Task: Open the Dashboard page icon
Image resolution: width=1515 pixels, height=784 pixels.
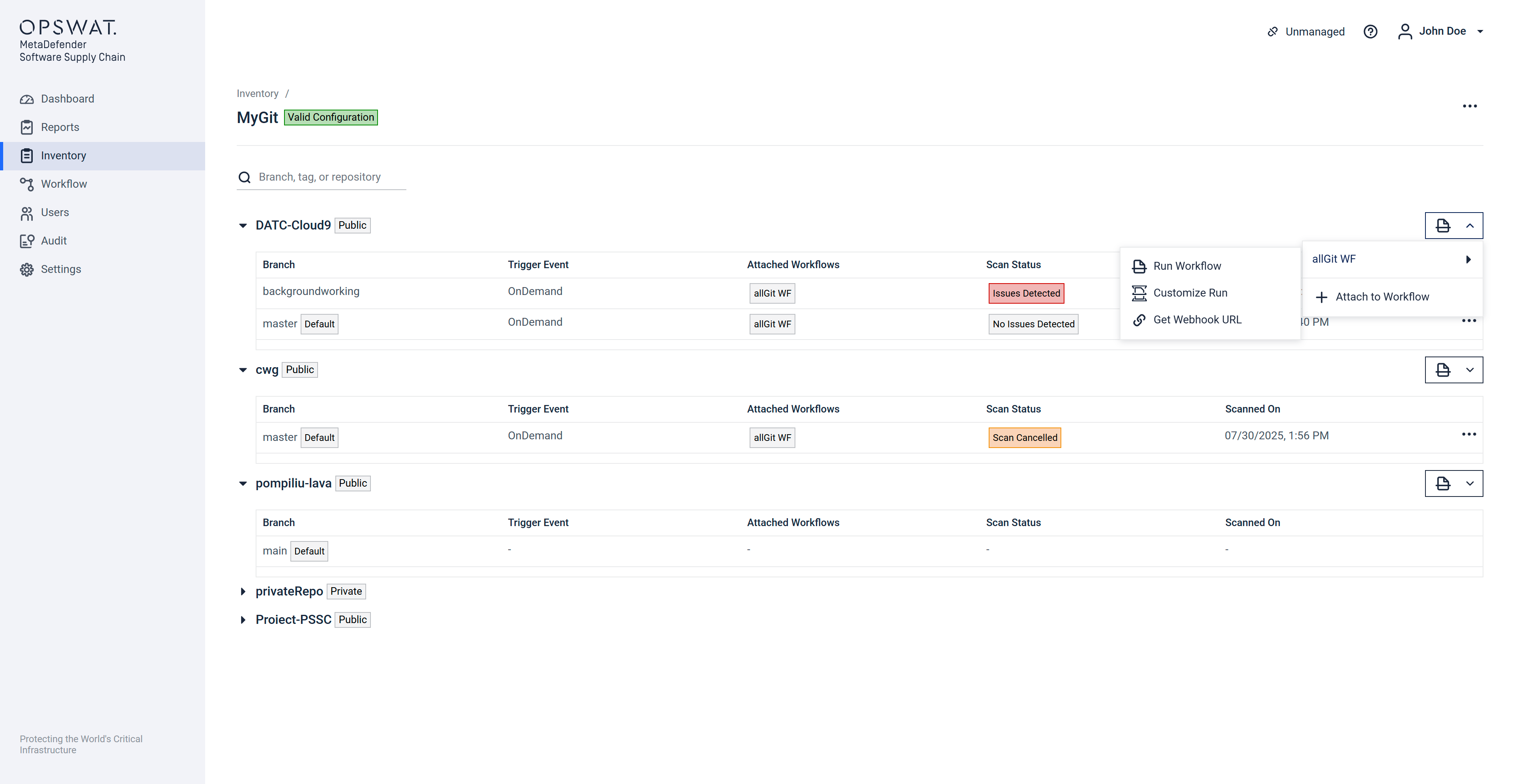Action: click(x=26, y=99)
